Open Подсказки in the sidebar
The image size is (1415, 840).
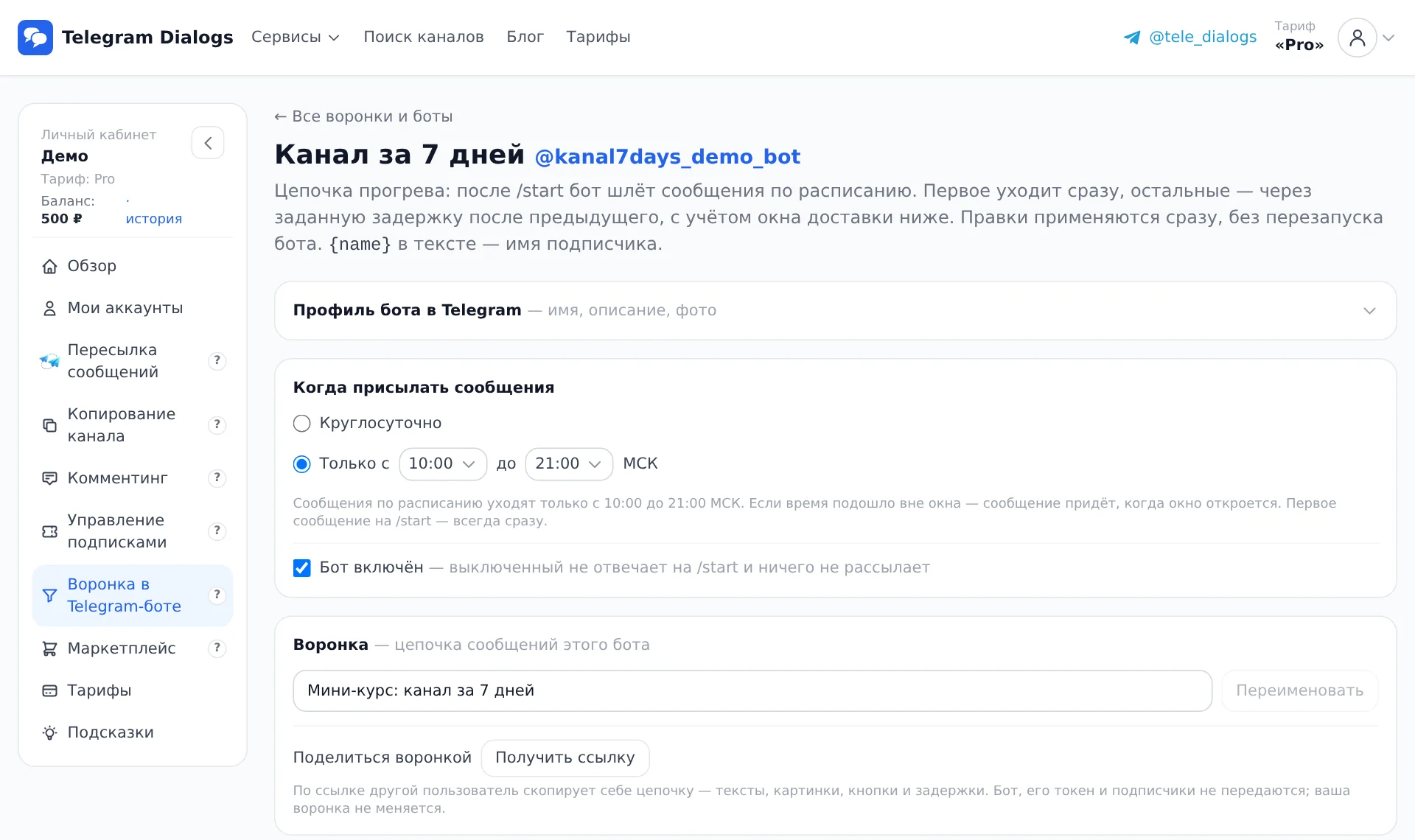click(x=133, y=732)
